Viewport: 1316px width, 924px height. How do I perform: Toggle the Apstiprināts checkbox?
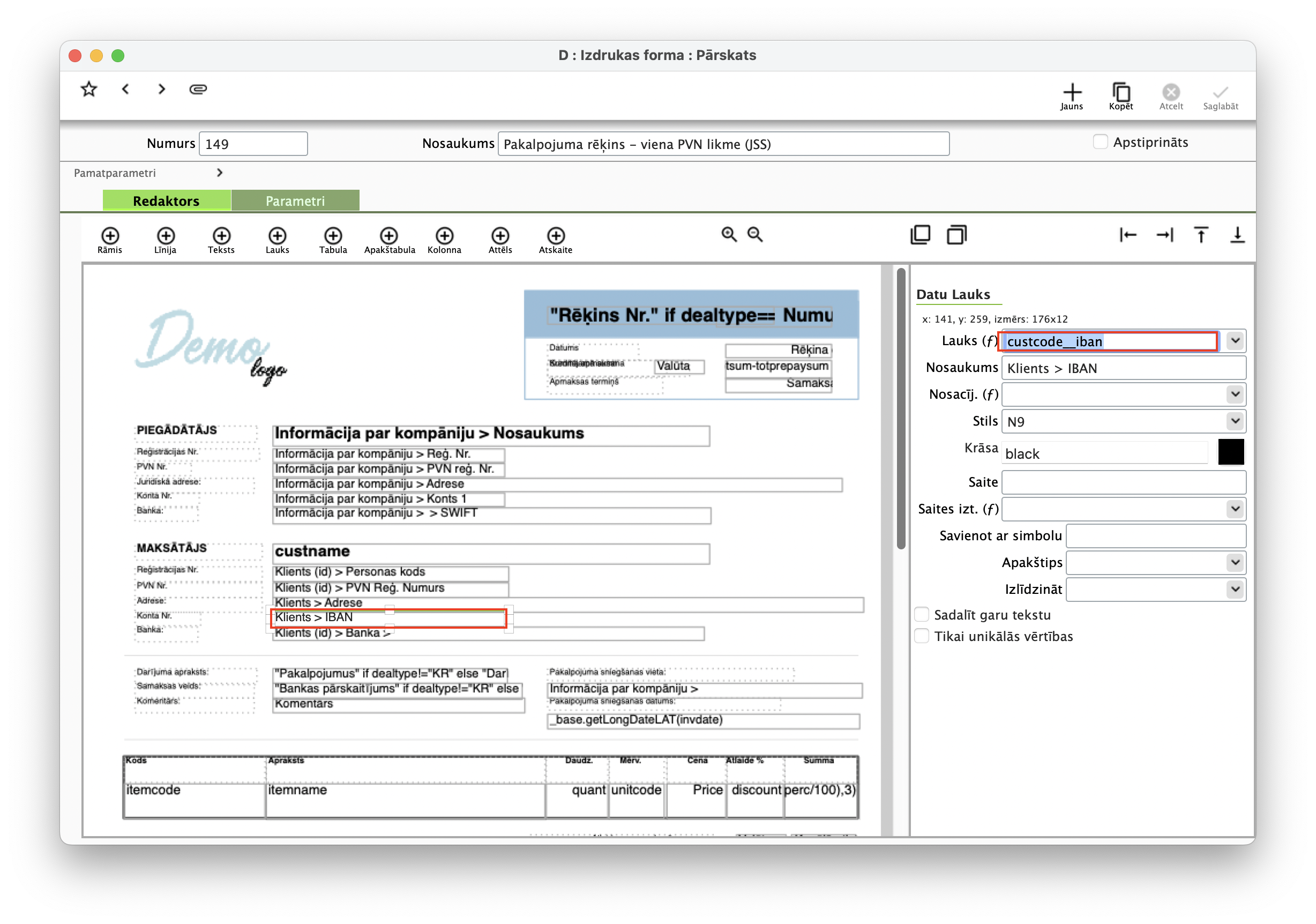(1100, 141)
